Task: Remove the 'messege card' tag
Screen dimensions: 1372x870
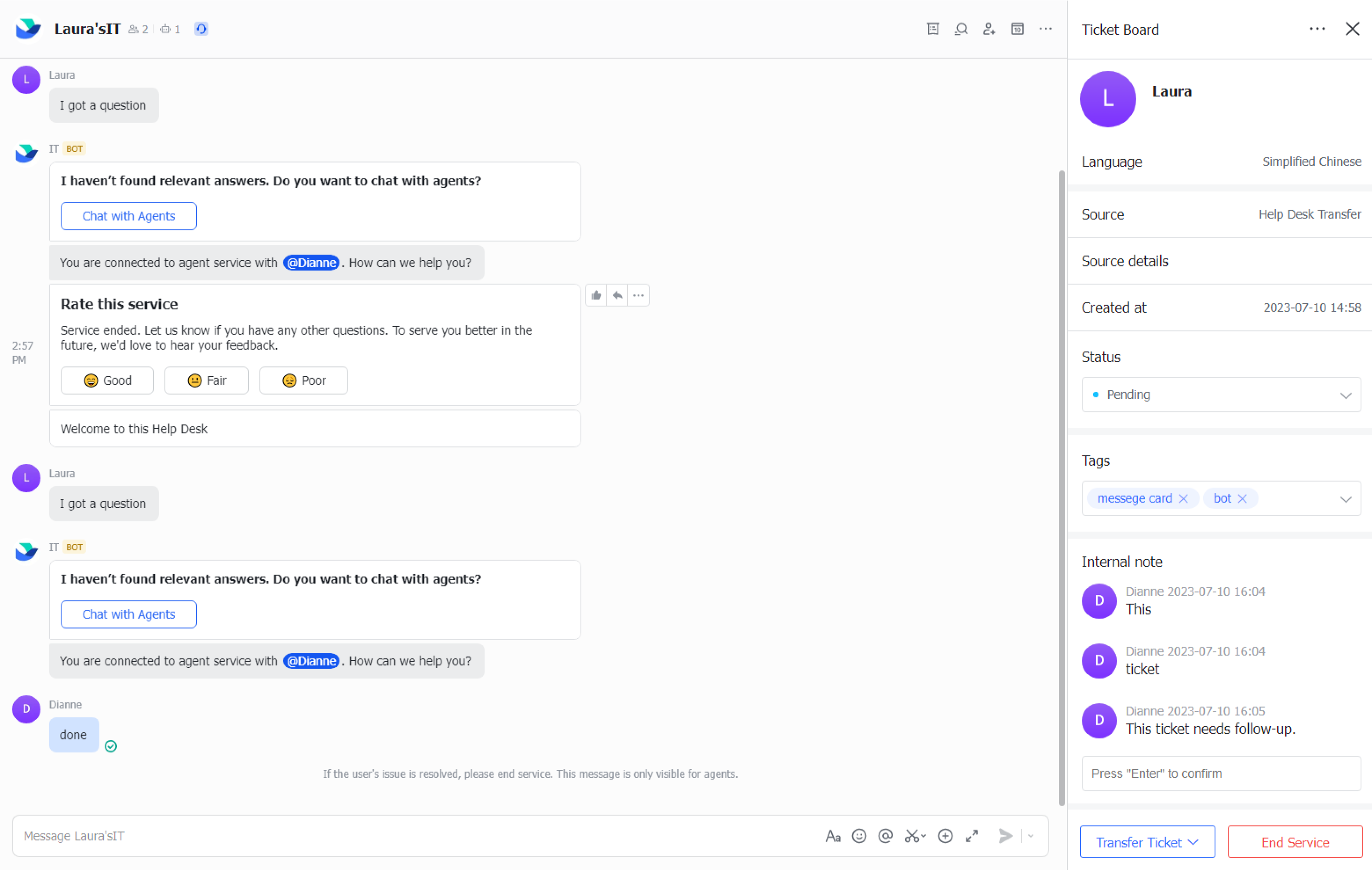Action: click(1183, 499)
